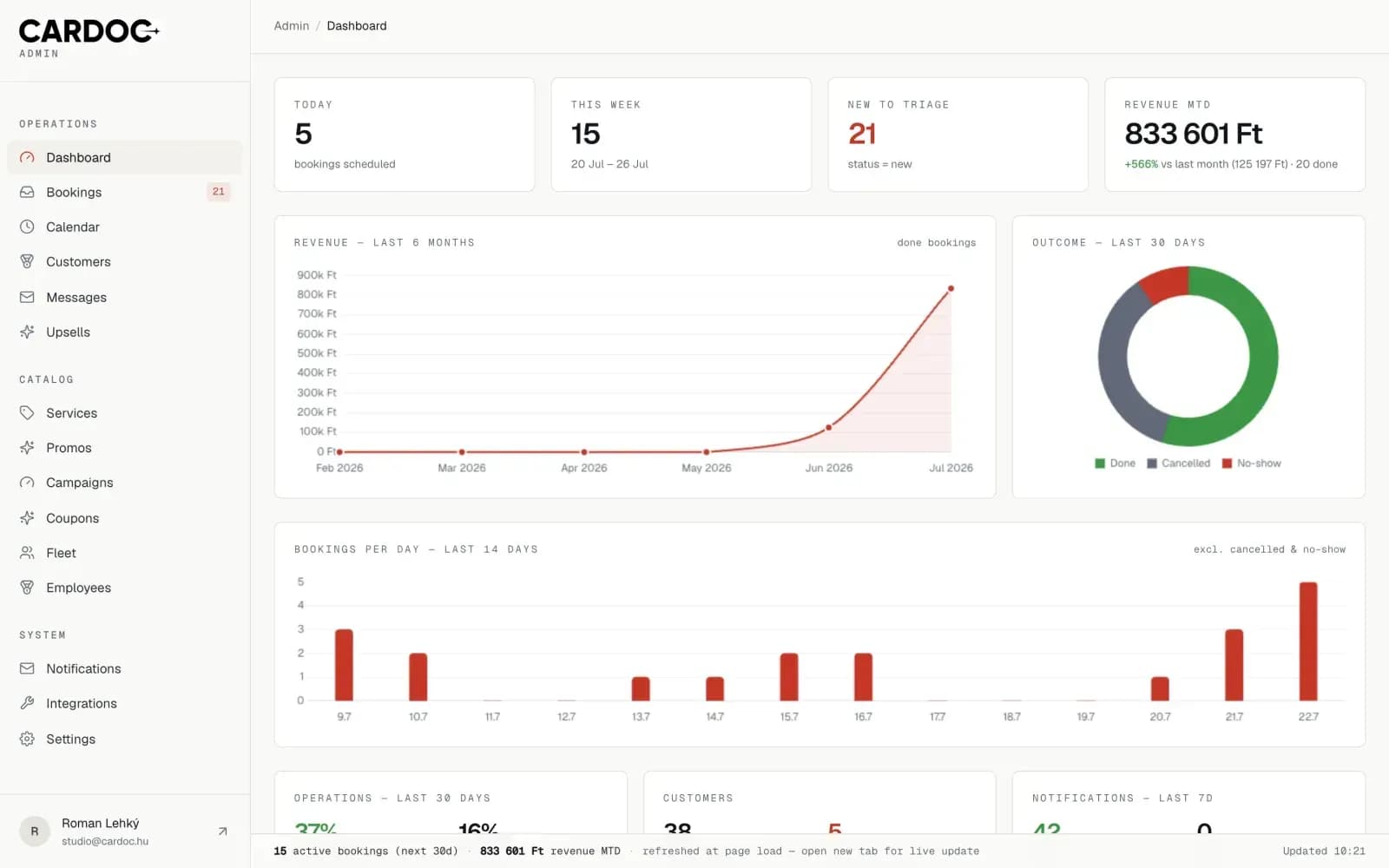Click '15 active bookings' in status bar

pyautogui.click(x=331, y=851)
